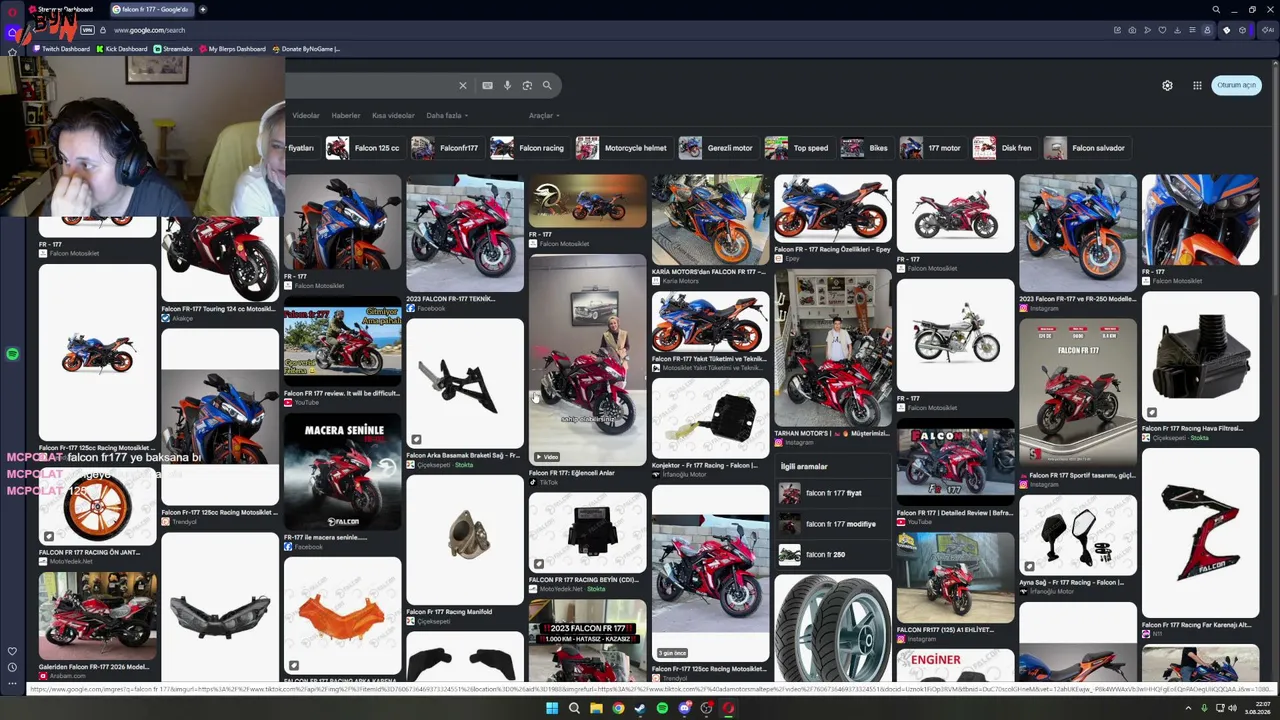Image resolution: width=1280 pixels, height=720 pixels.
Task: Expand the Daha fazla menu
Action: point(447,116)
